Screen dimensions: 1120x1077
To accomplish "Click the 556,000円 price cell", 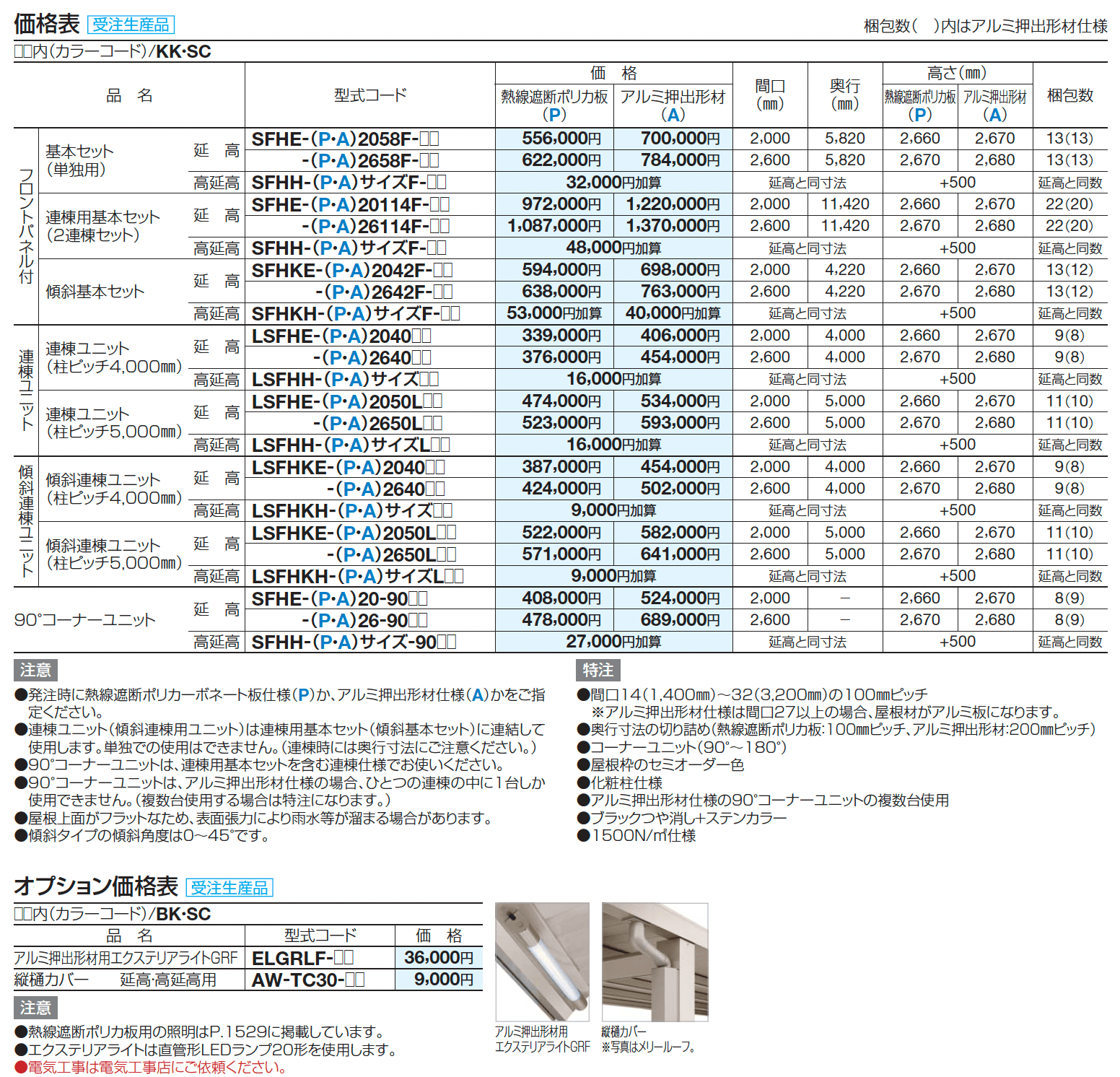I will point(561,139).
